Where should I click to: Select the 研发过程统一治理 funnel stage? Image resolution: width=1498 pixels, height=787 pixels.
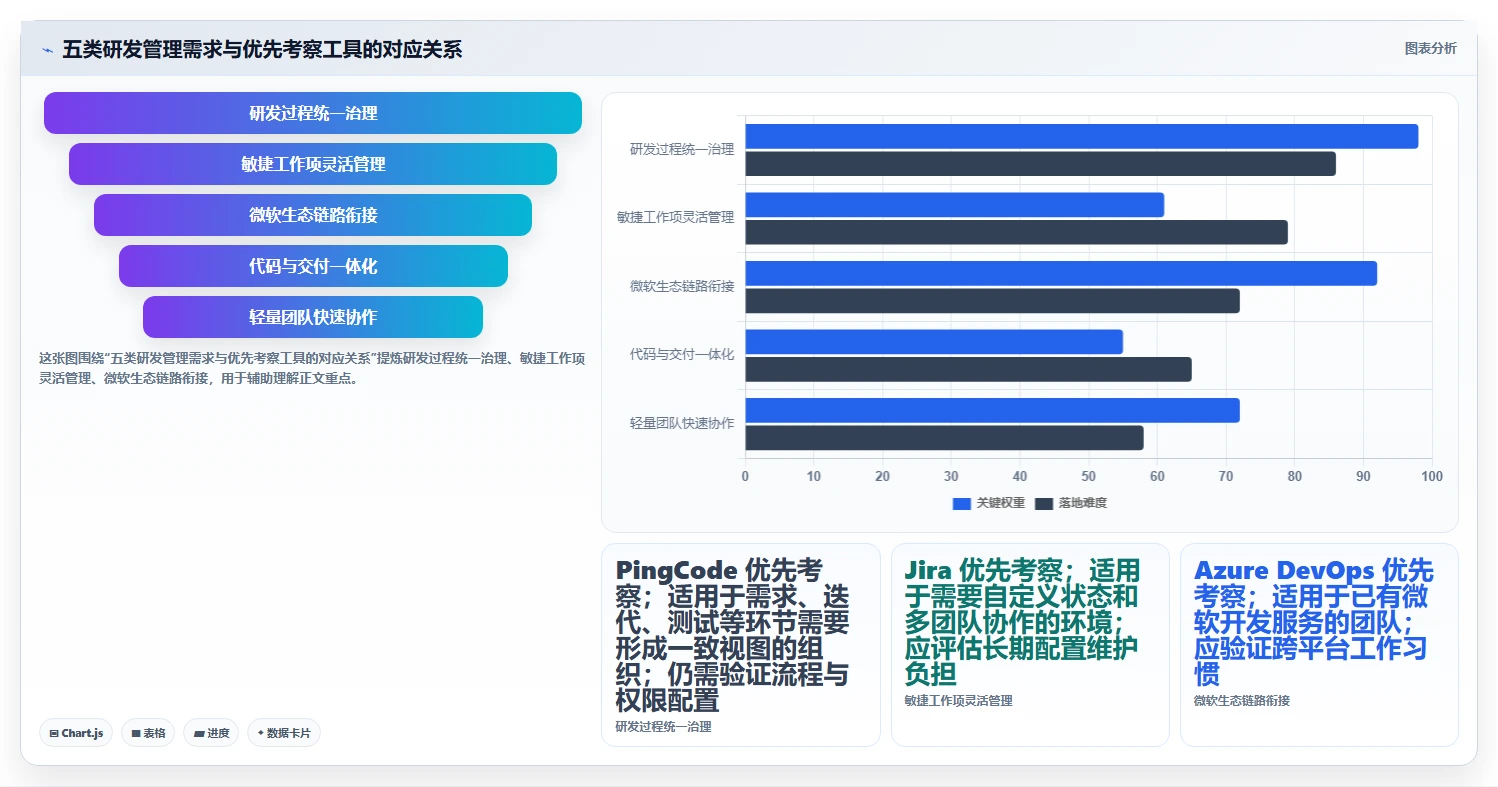click(x=313, y=113)
